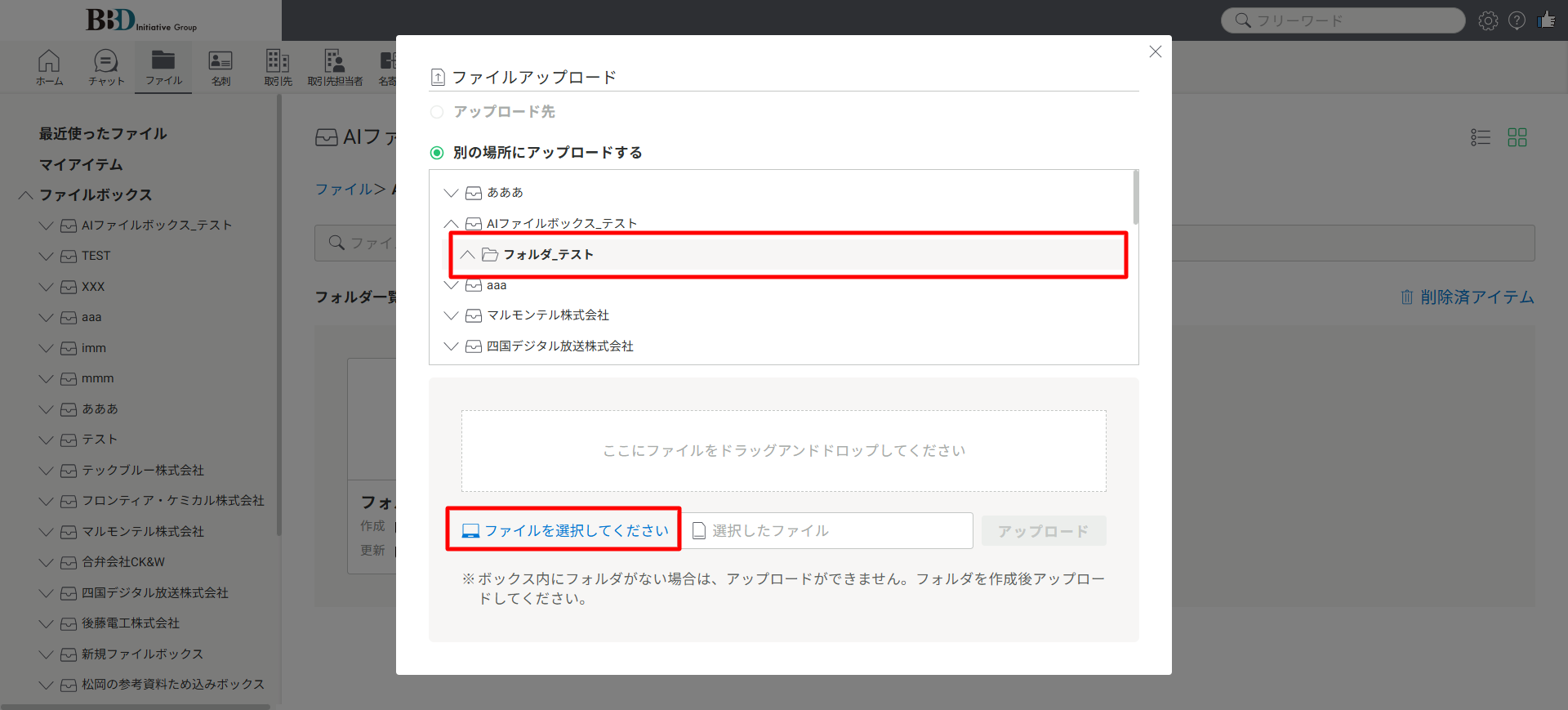Expand the あああ box in upload tree
Viewport: 1568px width, 710px height.
coord(451,193)
